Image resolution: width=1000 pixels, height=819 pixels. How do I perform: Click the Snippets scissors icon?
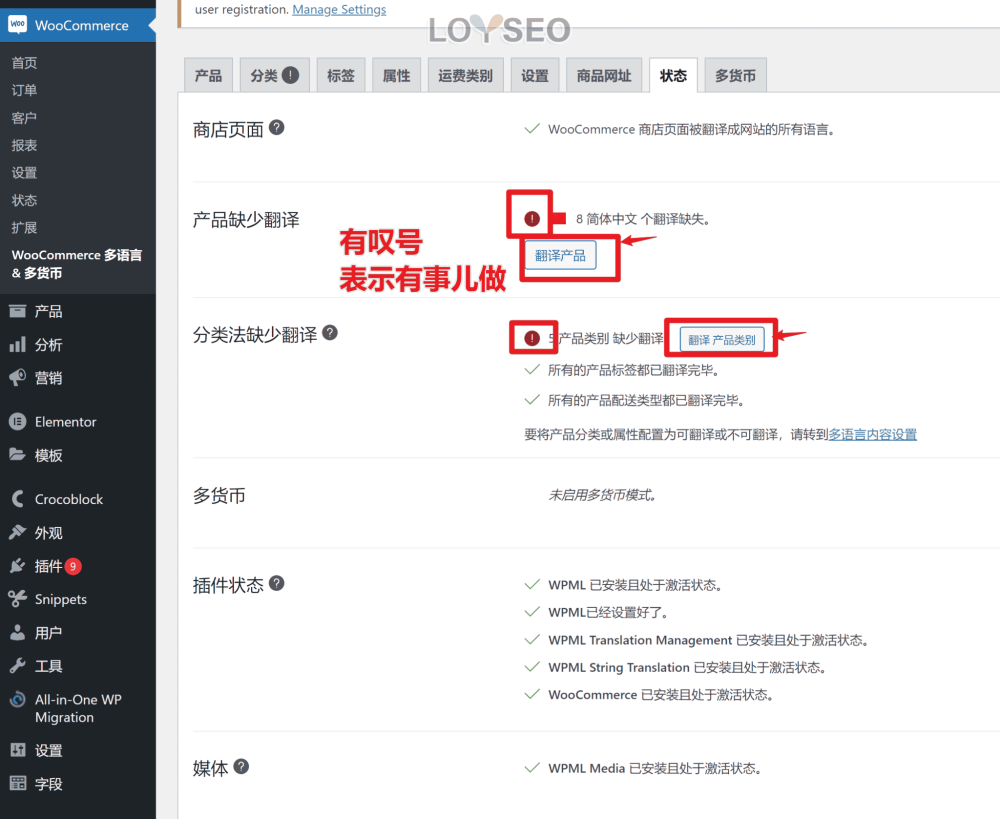pyautogui.click(x=17, y=599)
